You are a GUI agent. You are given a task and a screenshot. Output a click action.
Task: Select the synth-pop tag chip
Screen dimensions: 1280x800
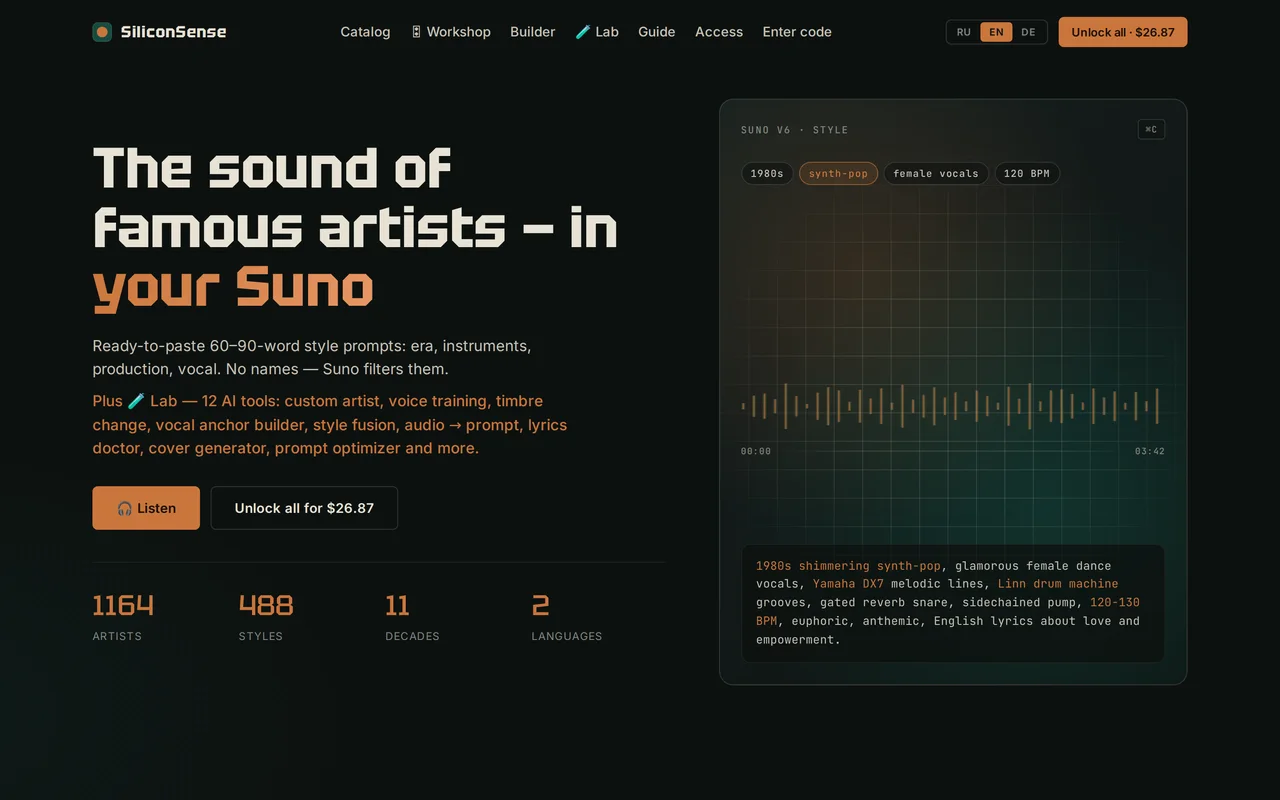(838, 173)
